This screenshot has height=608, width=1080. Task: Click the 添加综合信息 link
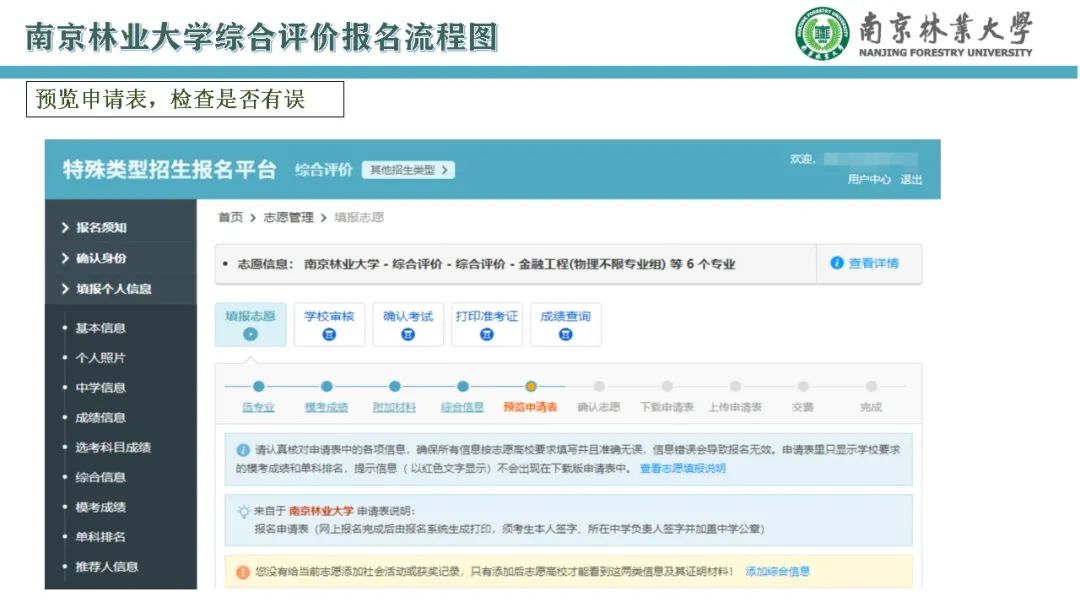pos(777,572)
